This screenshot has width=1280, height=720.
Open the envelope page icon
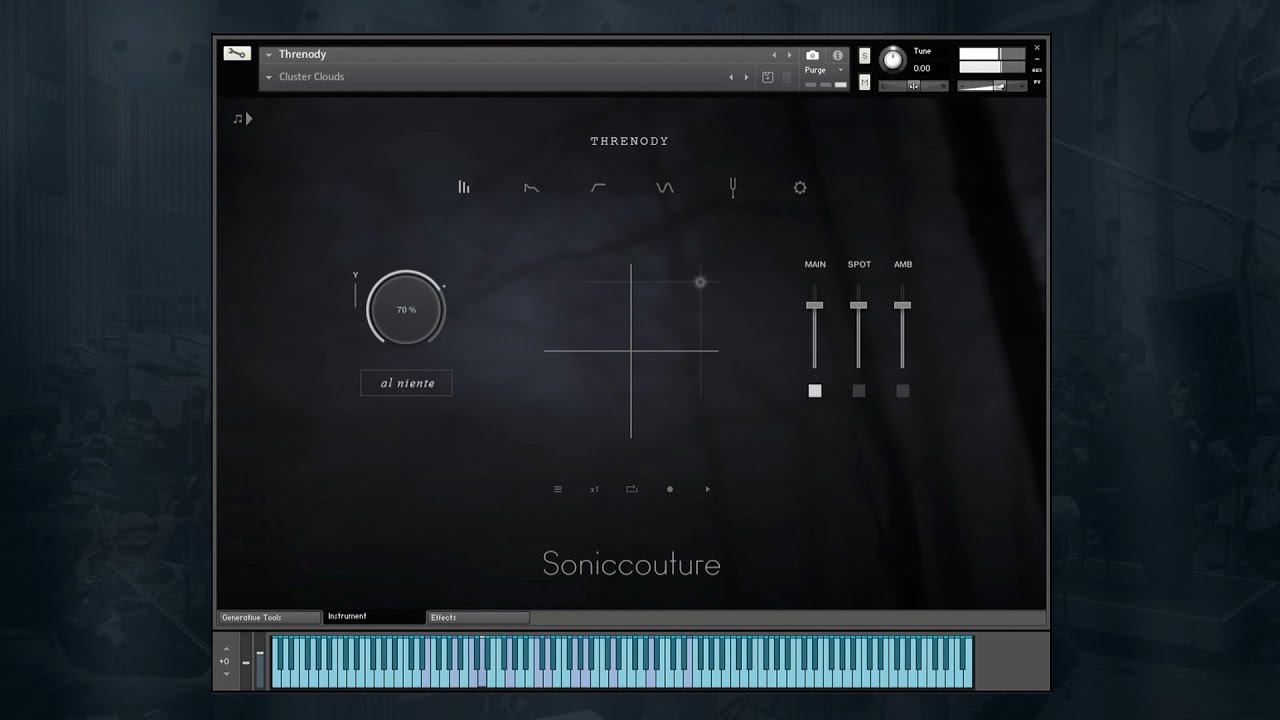pos(531,187)
